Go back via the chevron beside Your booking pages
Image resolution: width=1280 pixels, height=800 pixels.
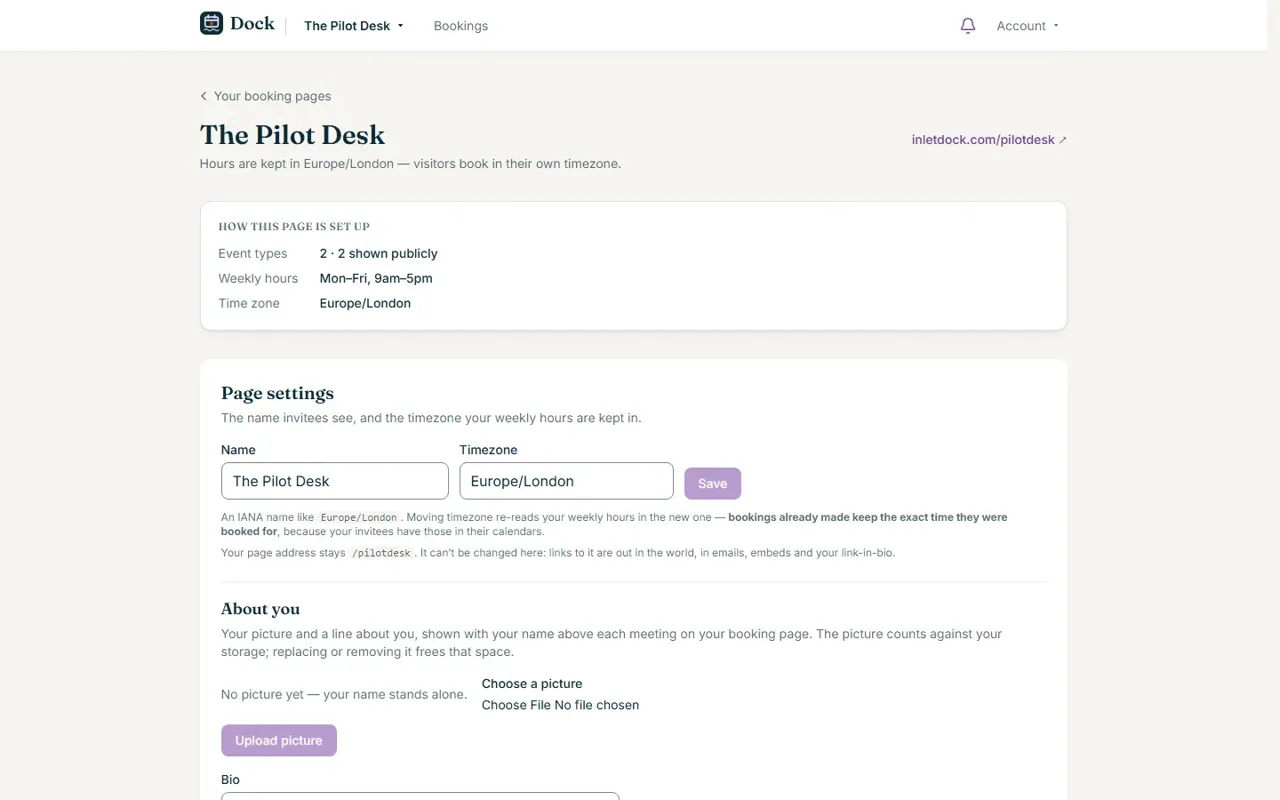204,96
